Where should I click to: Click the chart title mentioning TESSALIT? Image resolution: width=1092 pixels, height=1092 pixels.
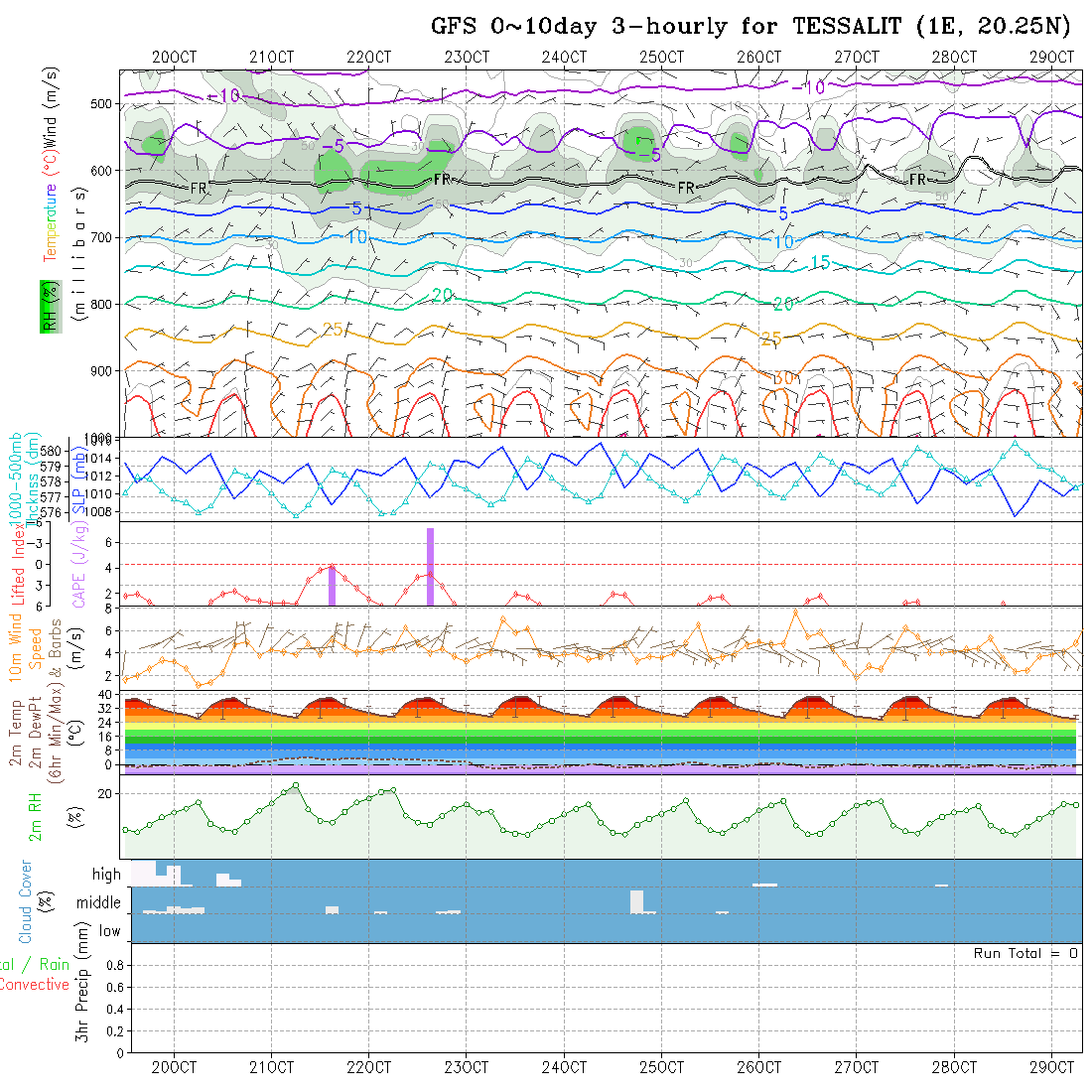point(751,26)
